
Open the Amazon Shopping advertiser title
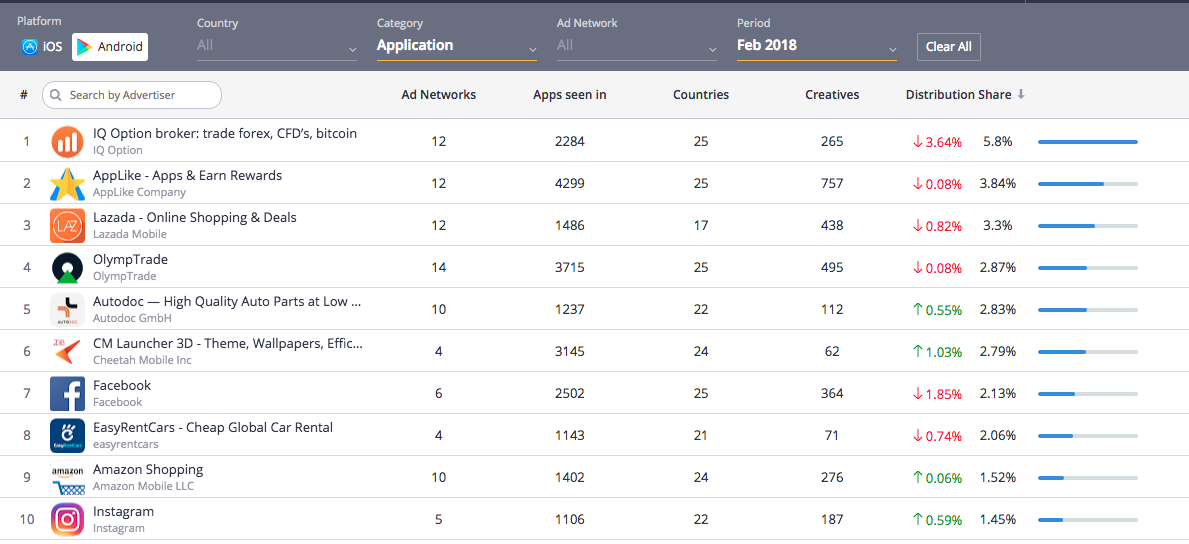coord(148,470)
